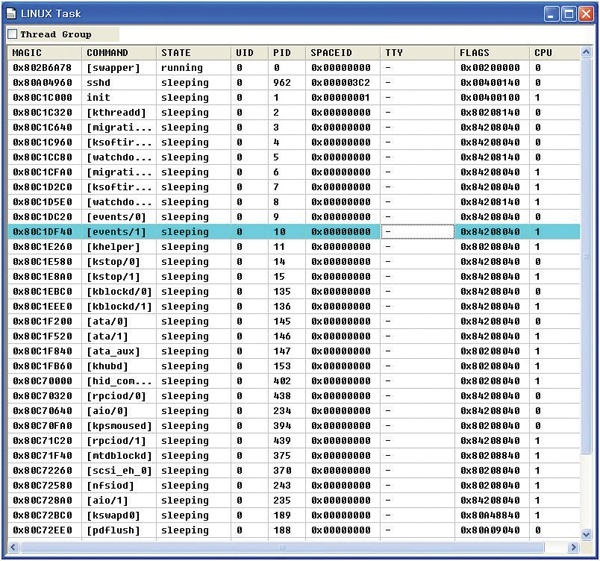Select the sshd task row
The width and height of the screenshot is (600, 561).
tap(100, 83)
